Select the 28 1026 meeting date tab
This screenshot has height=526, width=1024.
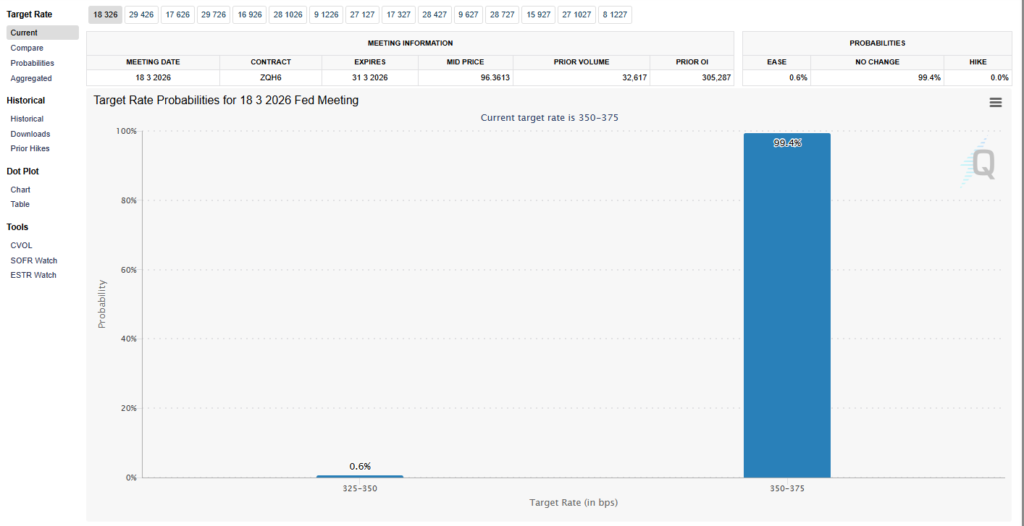tap(288, 15)
